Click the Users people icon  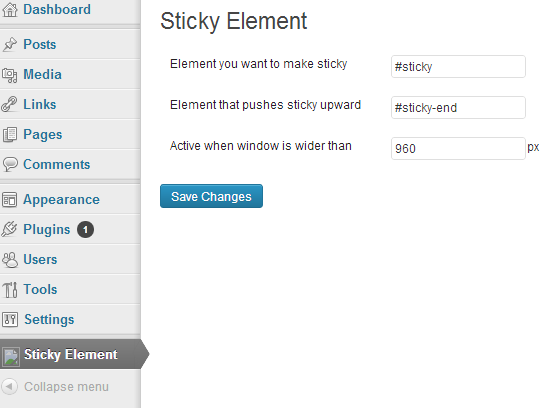point(10,260)
